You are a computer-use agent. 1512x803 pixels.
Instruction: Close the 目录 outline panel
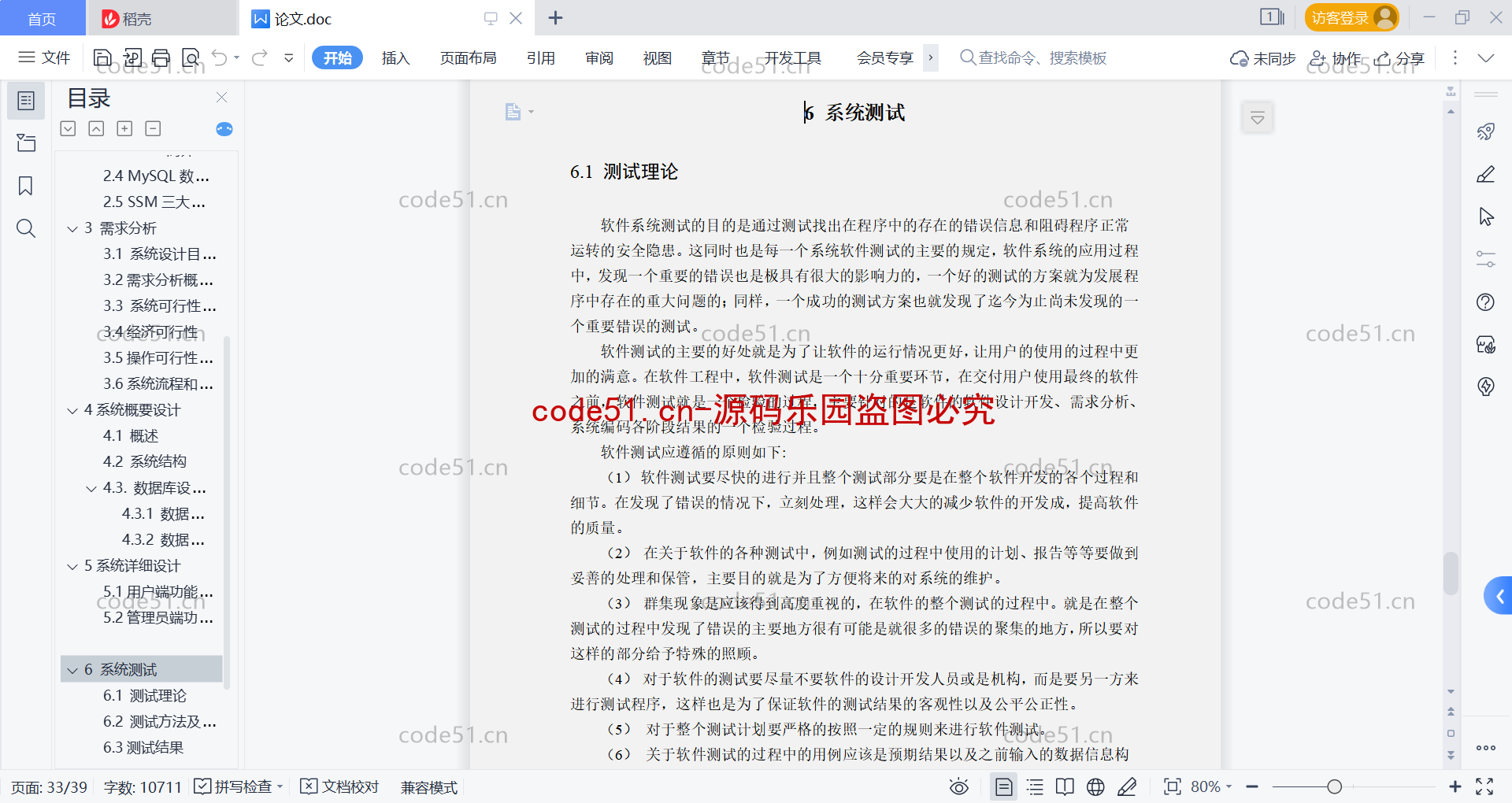pyautogui.click(x=222, y=98)
